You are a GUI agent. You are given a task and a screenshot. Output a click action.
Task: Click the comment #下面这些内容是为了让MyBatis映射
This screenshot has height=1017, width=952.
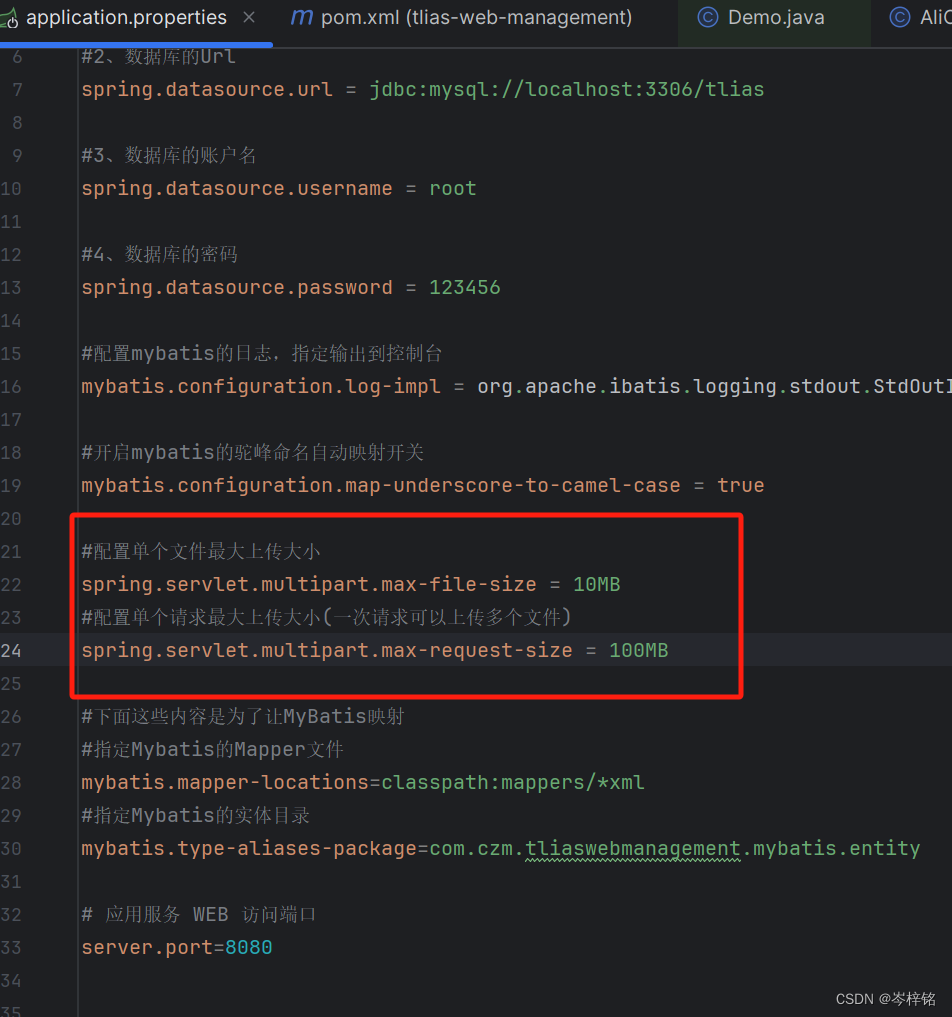243,717
